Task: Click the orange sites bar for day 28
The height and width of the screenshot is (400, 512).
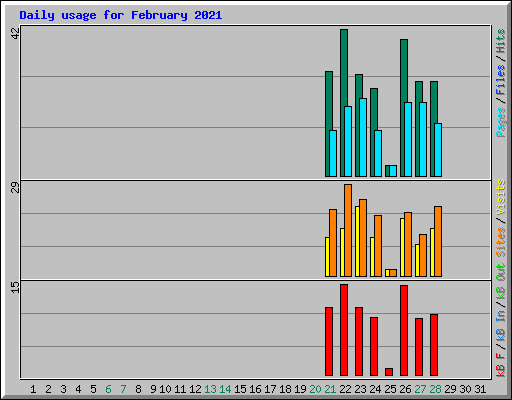Action: (x=438, y=241)
